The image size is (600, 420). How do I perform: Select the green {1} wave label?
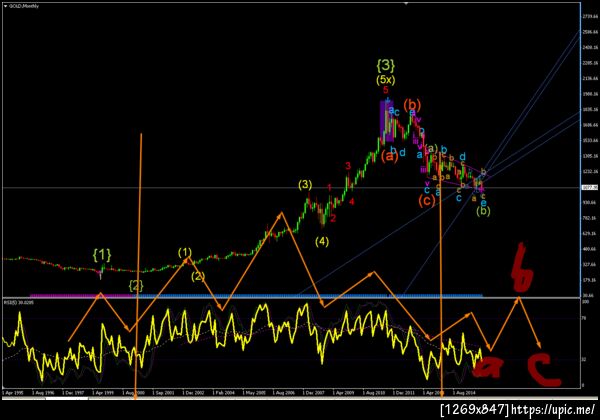click(x=102, y=254)
